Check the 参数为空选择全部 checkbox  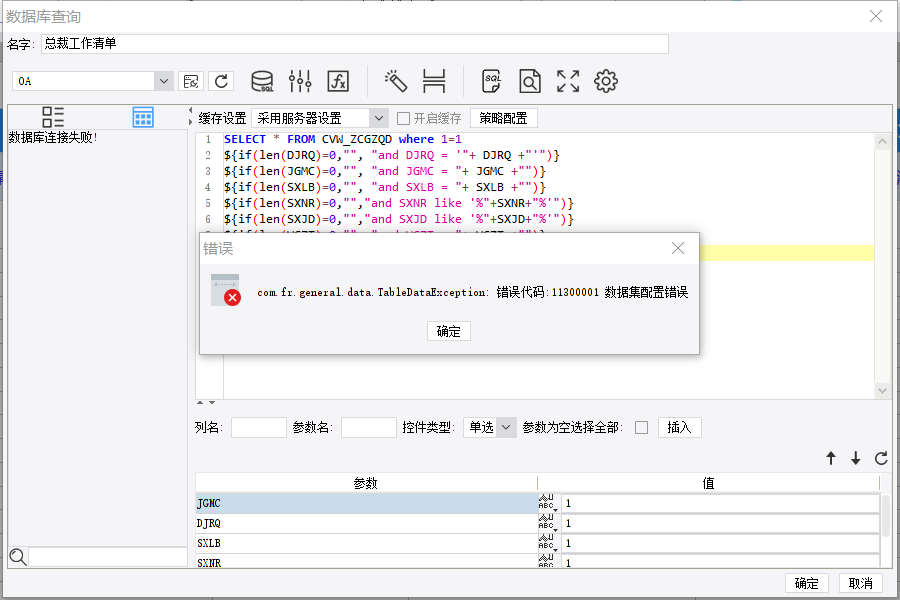641,427
